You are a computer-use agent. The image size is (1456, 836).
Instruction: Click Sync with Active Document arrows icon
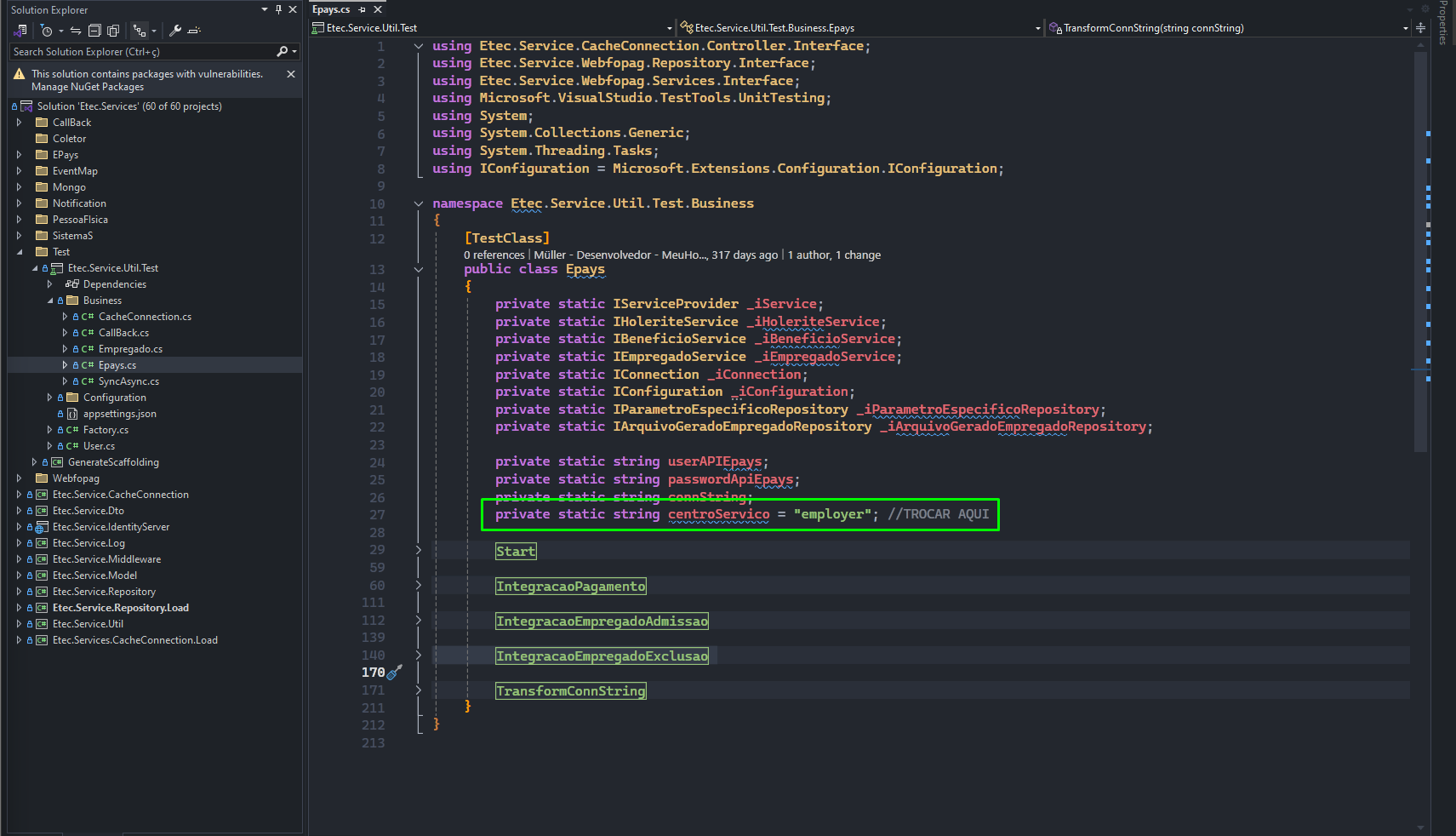(76, 31)
